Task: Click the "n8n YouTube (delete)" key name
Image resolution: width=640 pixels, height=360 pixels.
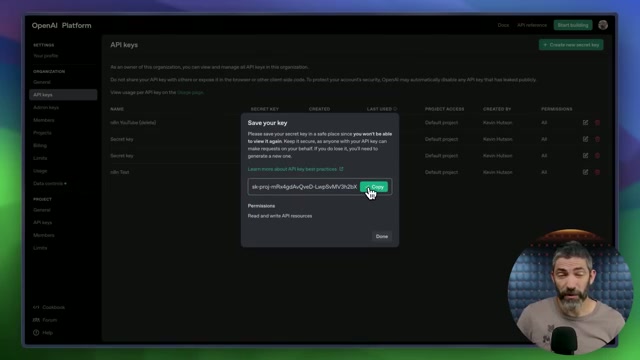Action: coord(133,122)
